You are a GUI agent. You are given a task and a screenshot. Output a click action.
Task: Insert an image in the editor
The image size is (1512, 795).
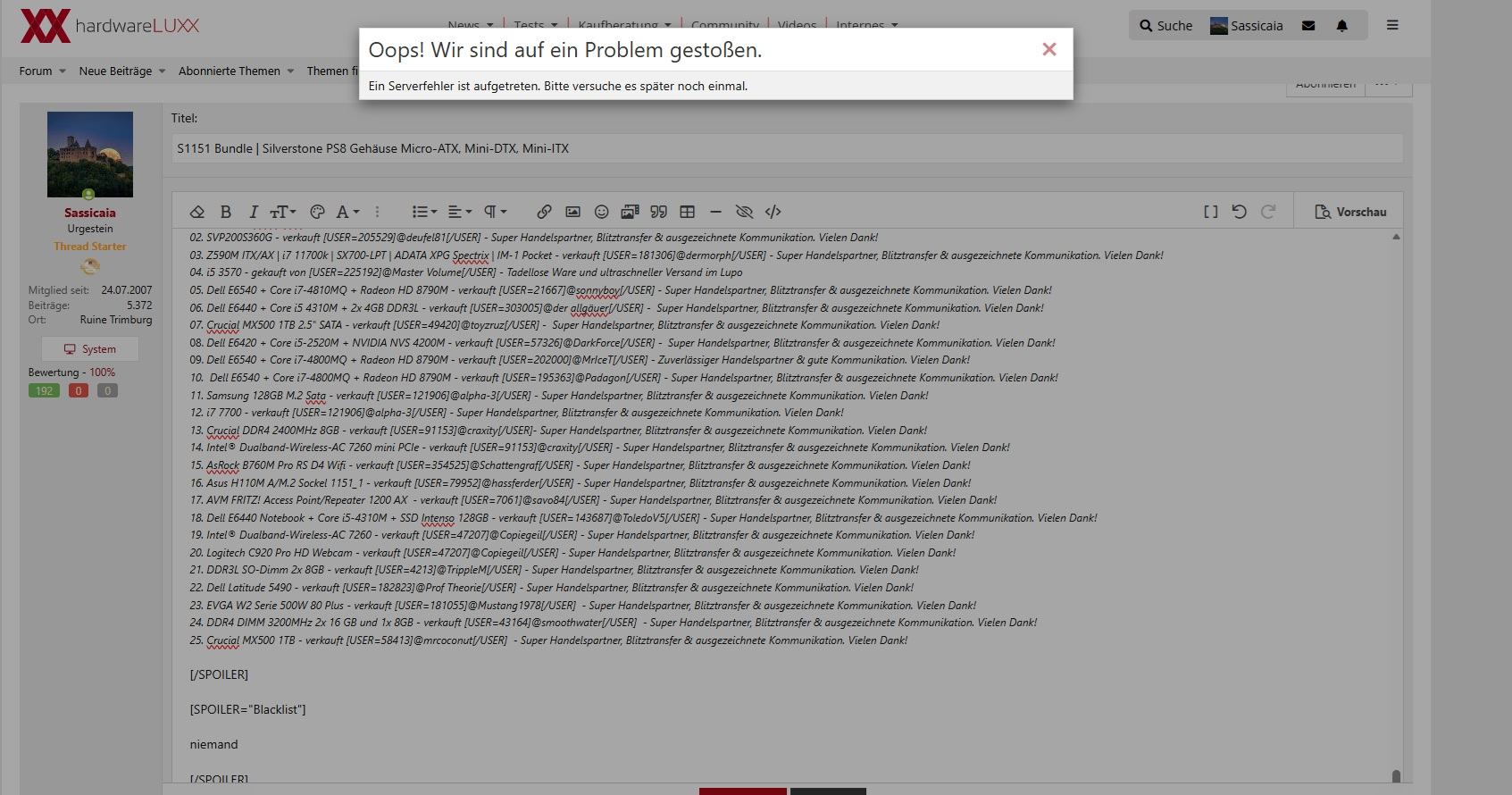(572, 212)
